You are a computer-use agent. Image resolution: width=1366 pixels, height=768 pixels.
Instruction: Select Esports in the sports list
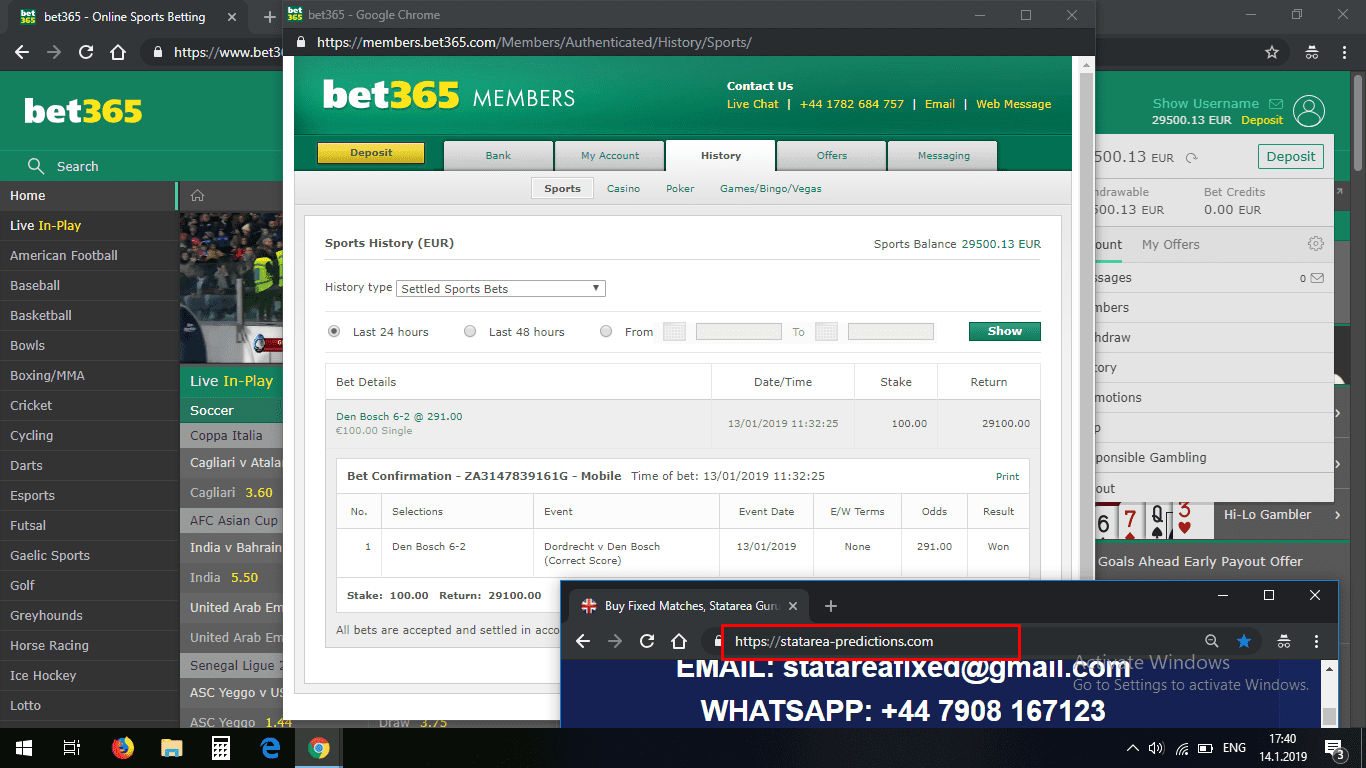click(32, 495)
